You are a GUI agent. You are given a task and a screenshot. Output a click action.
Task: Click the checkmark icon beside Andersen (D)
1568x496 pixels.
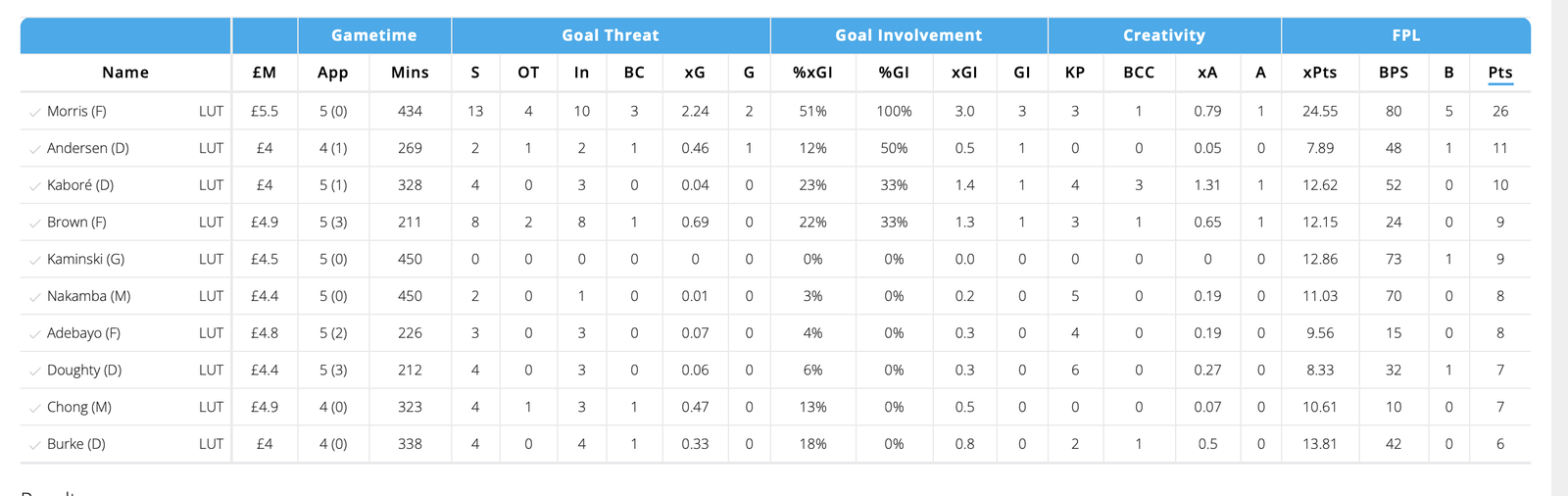35,150
